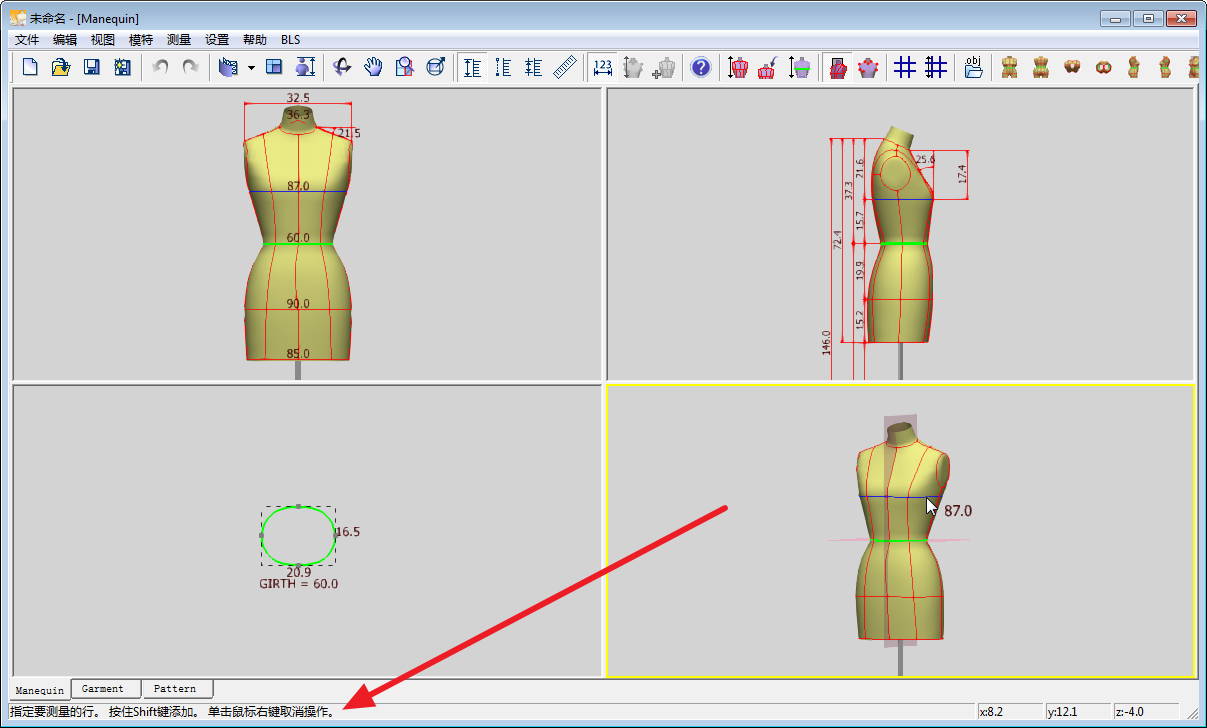The image size is (1207, 728).
Task: Toggle the four-pane window layout button
Action: 275,67
